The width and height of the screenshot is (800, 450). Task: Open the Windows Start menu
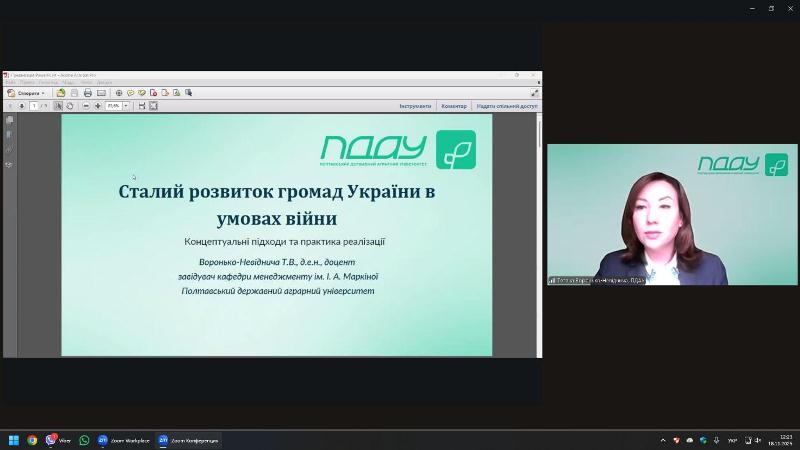[x=14, y=440]
